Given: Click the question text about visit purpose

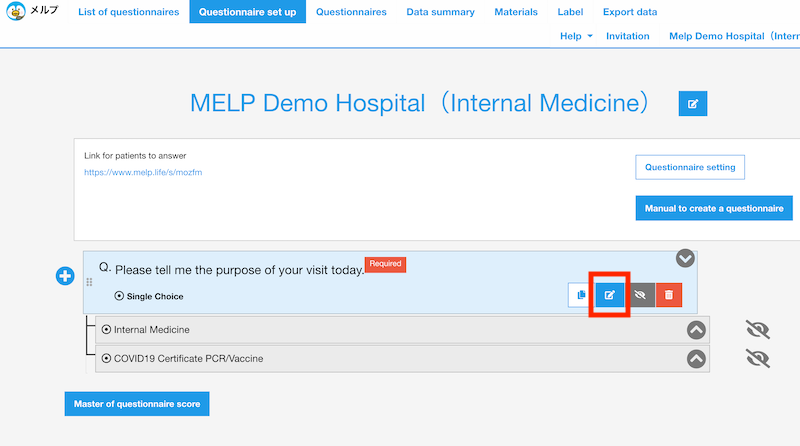Looking at the screenshot, I should (x=239, y=269).
